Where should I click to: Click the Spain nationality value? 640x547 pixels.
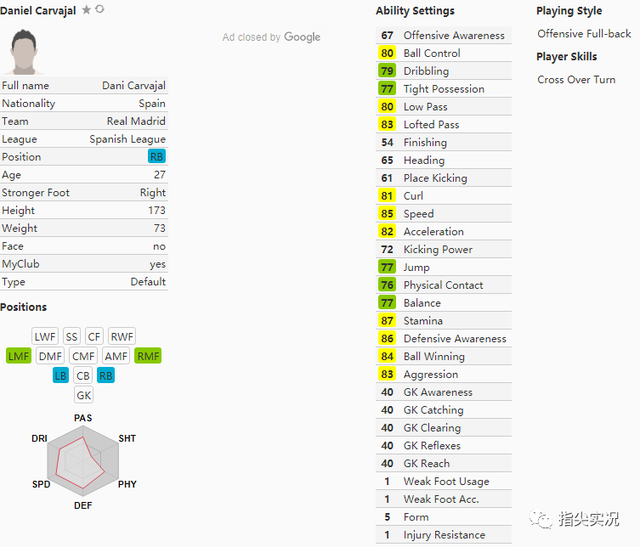pyautogui.click(x=152, y=104)
